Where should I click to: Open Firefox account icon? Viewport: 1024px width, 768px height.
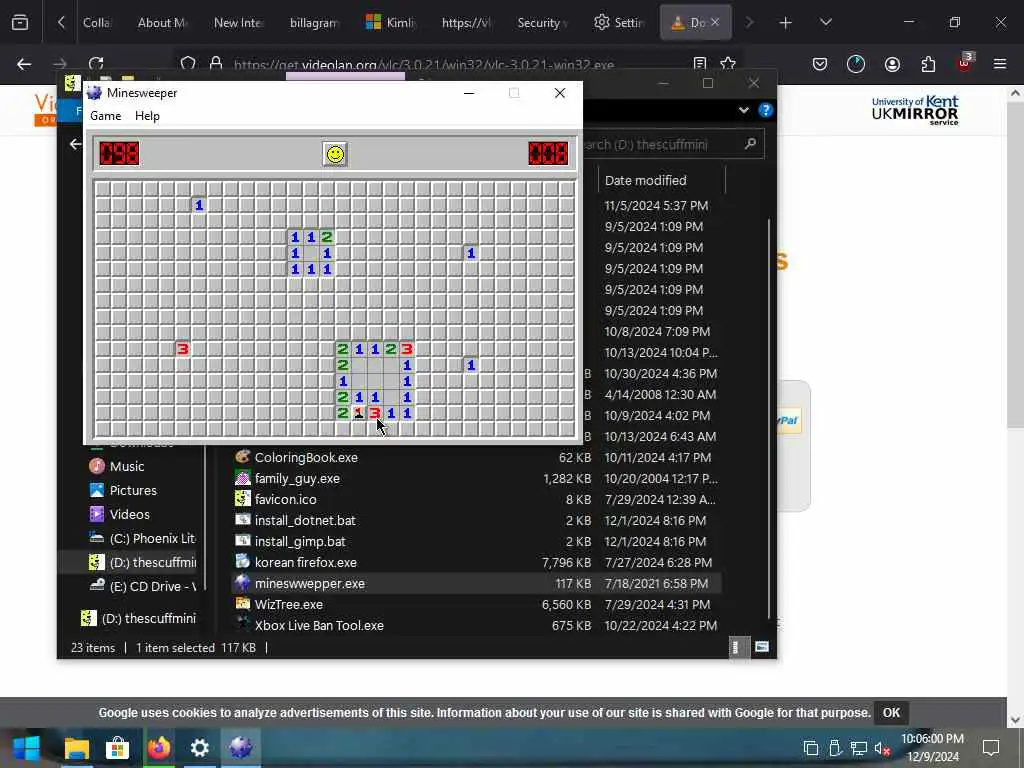point(892,64)
